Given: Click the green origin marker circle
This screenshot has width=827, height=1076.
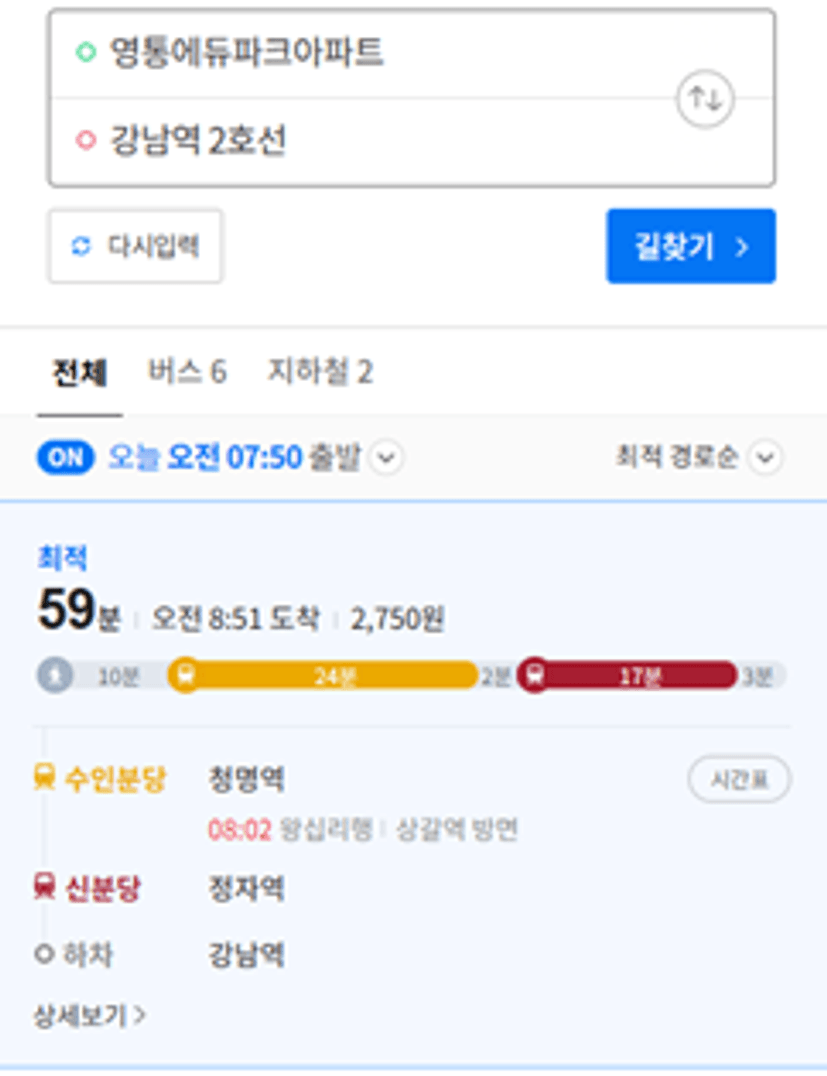Looking at the screenshot, I should click(86, 52).
